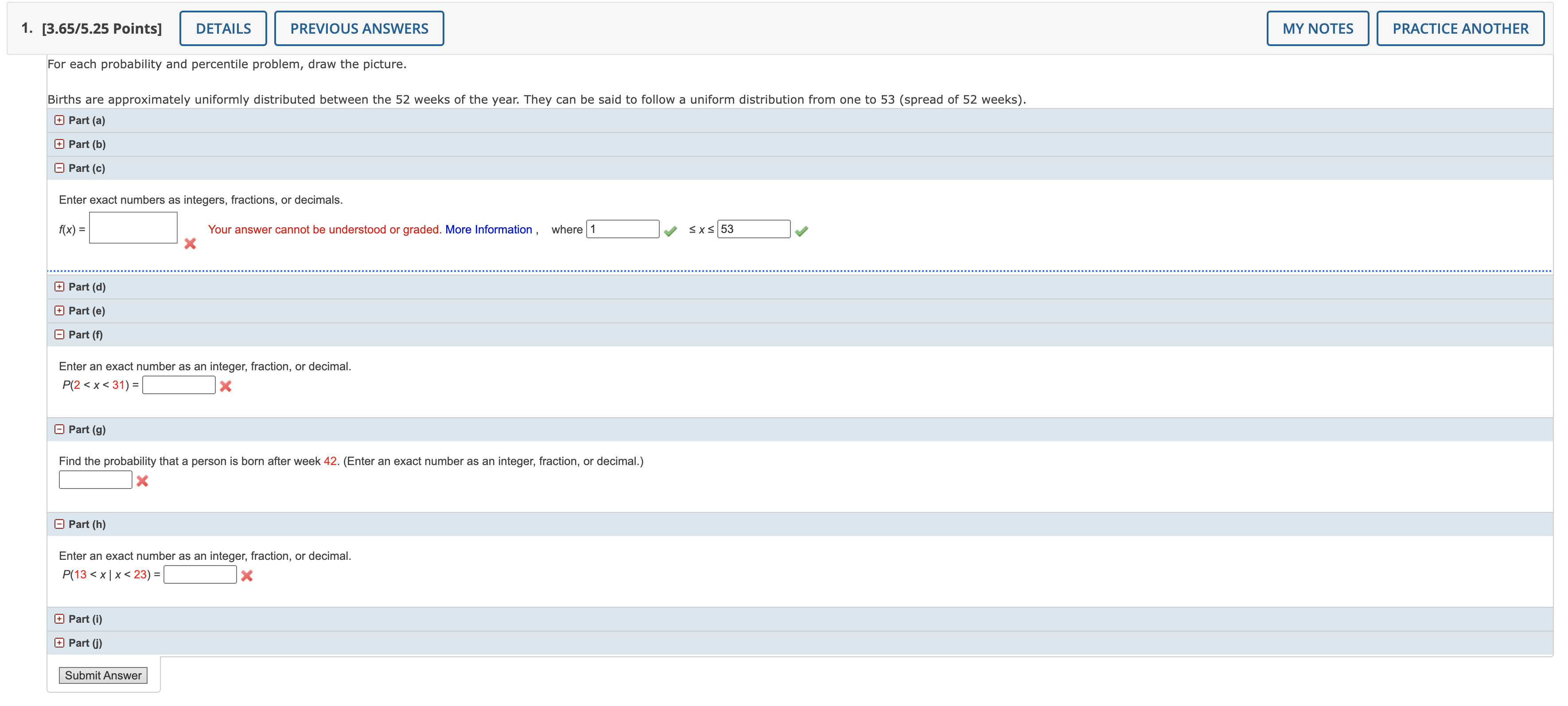The width and height of the screenshot is (1568, 706).
Task: Click the green checkmark beside lower bound 1
Action: tap(671, 231)
